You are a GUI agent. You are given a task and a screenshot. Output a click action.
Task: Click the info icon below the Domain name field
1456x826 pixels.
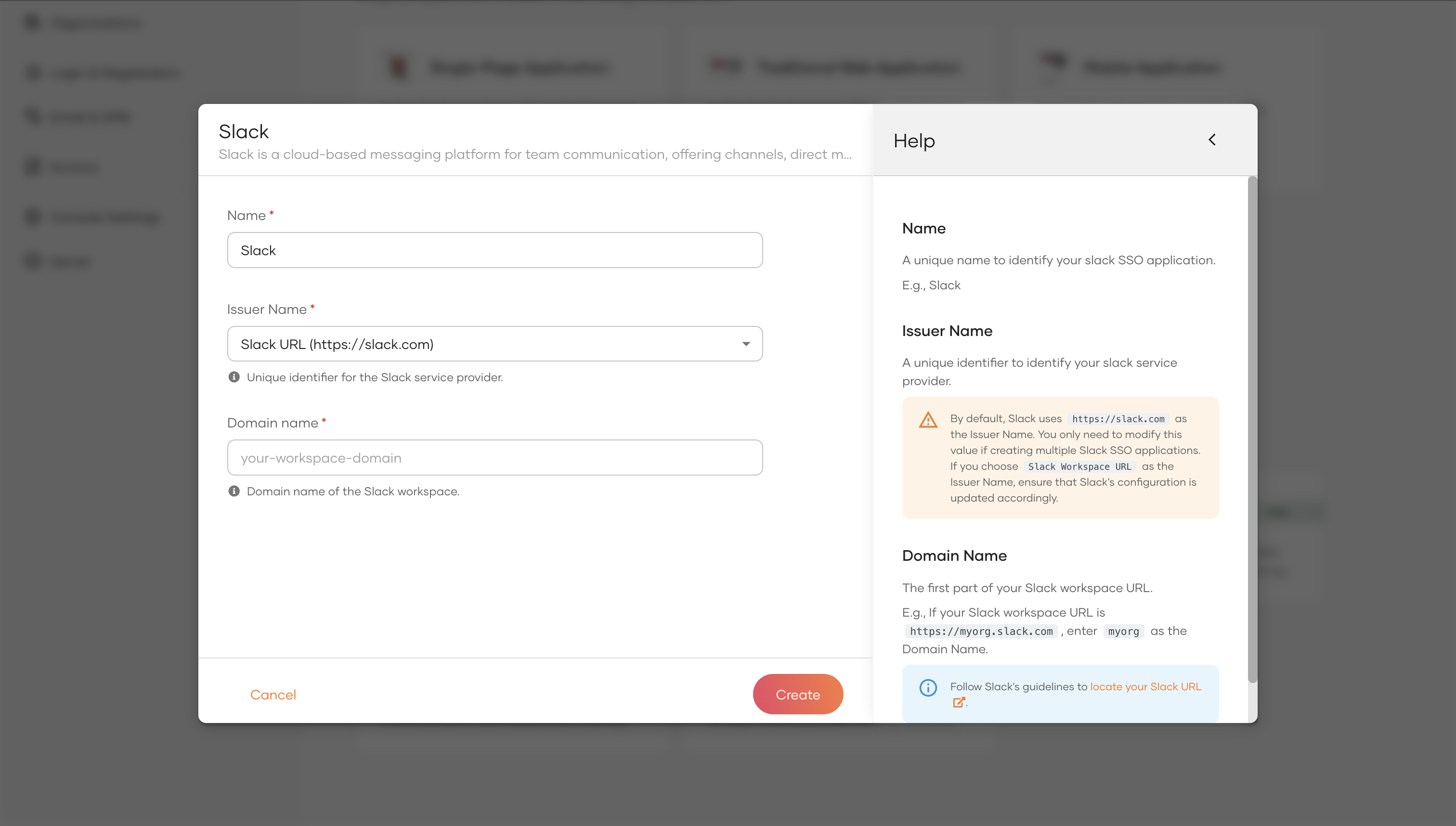click(234, 490)
